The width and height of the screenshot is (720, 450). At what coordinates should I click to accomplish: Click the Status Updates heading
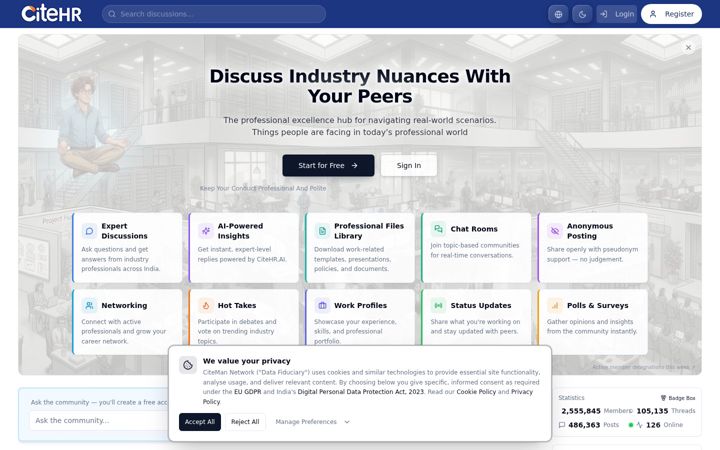coord(481,305)
